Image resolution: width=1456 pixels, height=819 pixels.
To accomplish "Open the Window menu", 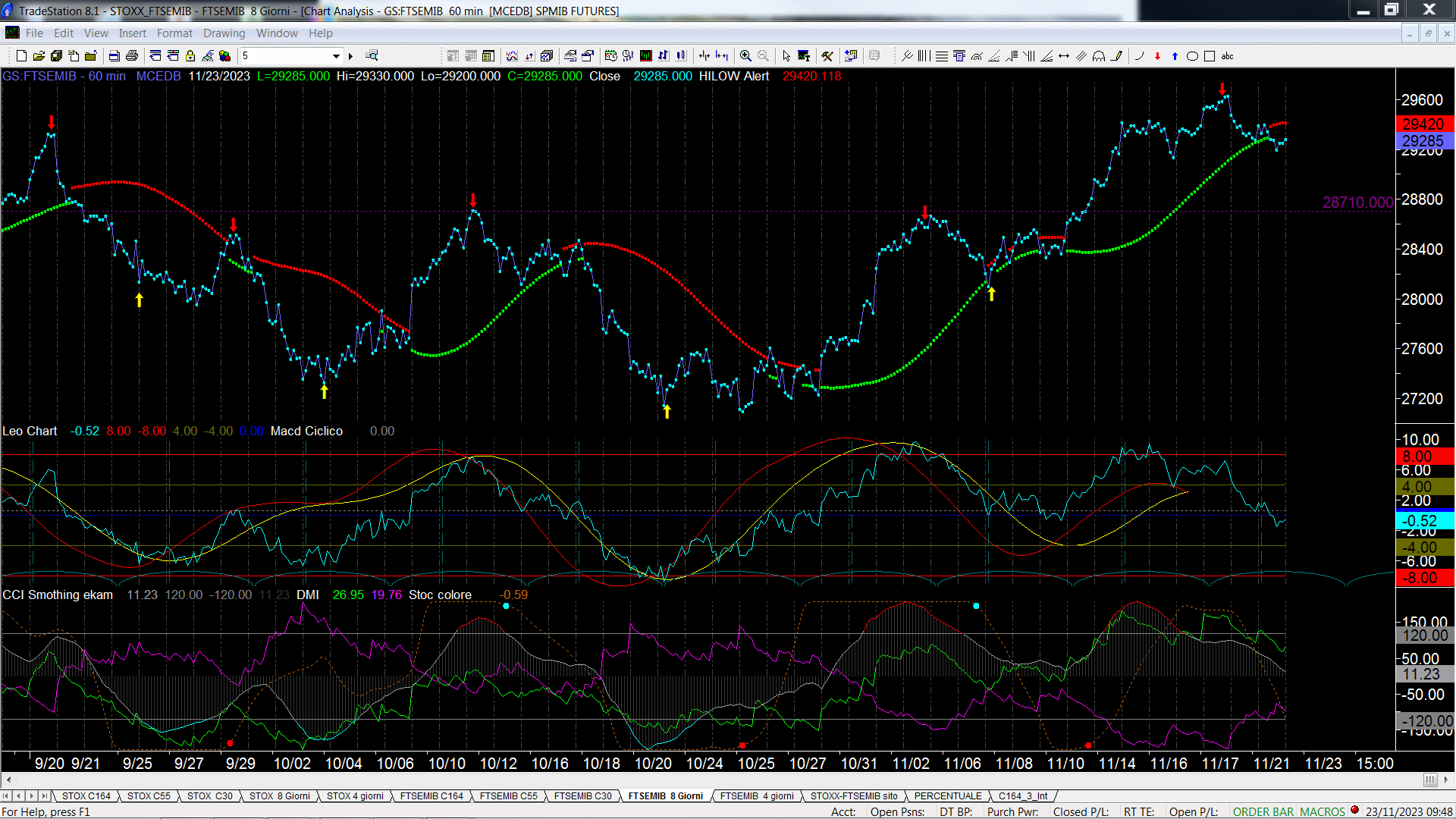I will tap(277, 33).
